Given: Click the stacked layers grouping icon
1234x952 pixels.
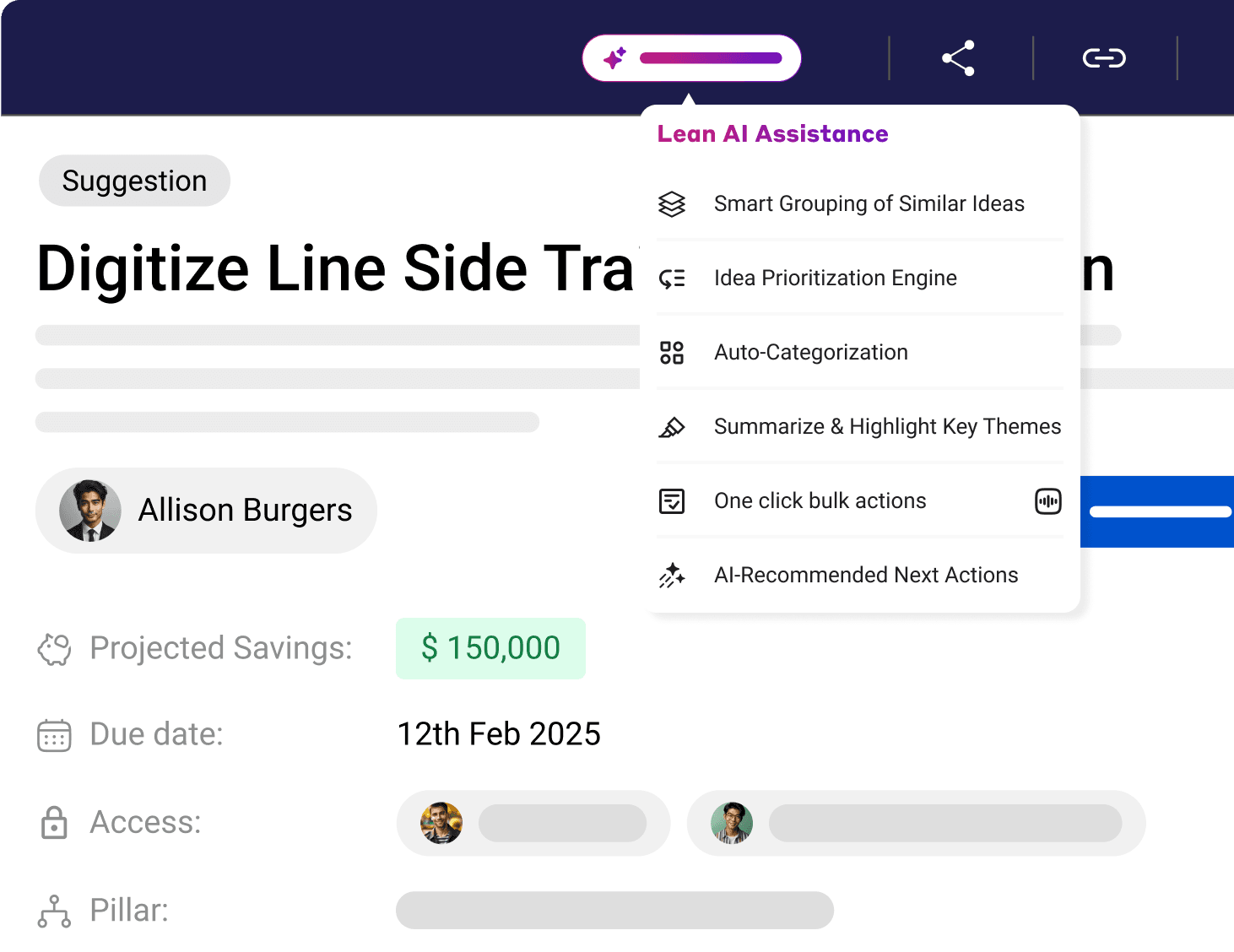Looking at the screenshot, I should click(x=672, y=204).
